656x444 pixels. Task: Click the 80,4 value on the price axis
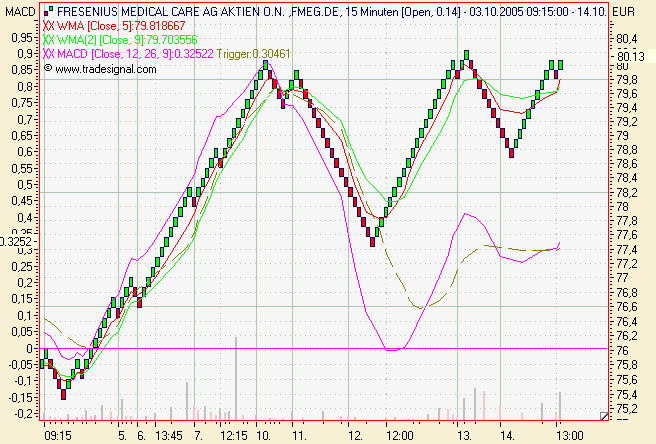point(627,39)
